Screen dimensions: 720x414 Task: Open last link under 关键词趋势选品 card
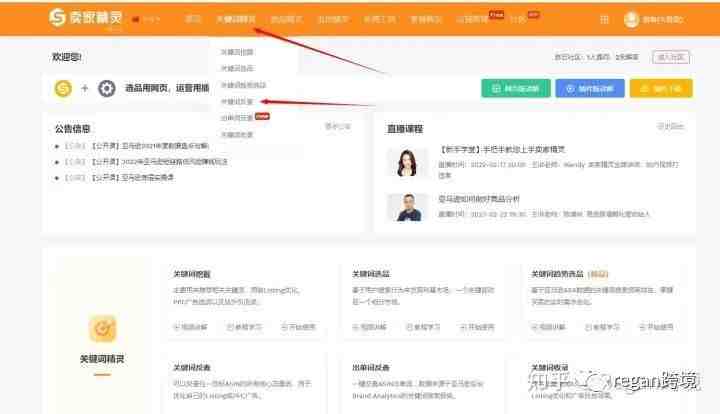tap(657, 327)
